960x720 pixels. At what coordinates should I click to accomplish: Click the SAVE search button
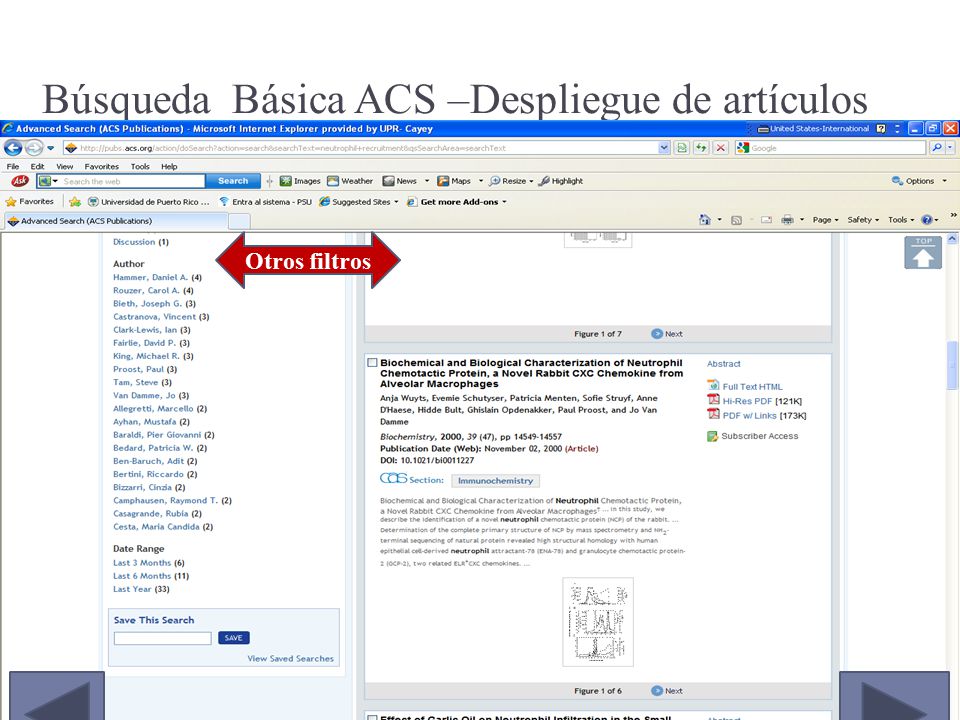pyautogui.click(x=234, y=638)
